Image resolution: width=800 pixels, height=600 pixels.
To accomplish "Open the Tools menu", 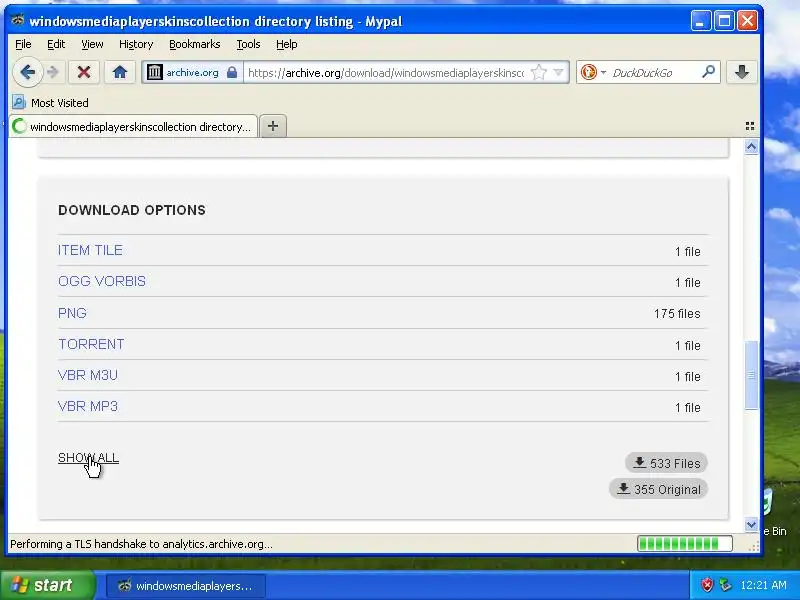I will 248,44.
